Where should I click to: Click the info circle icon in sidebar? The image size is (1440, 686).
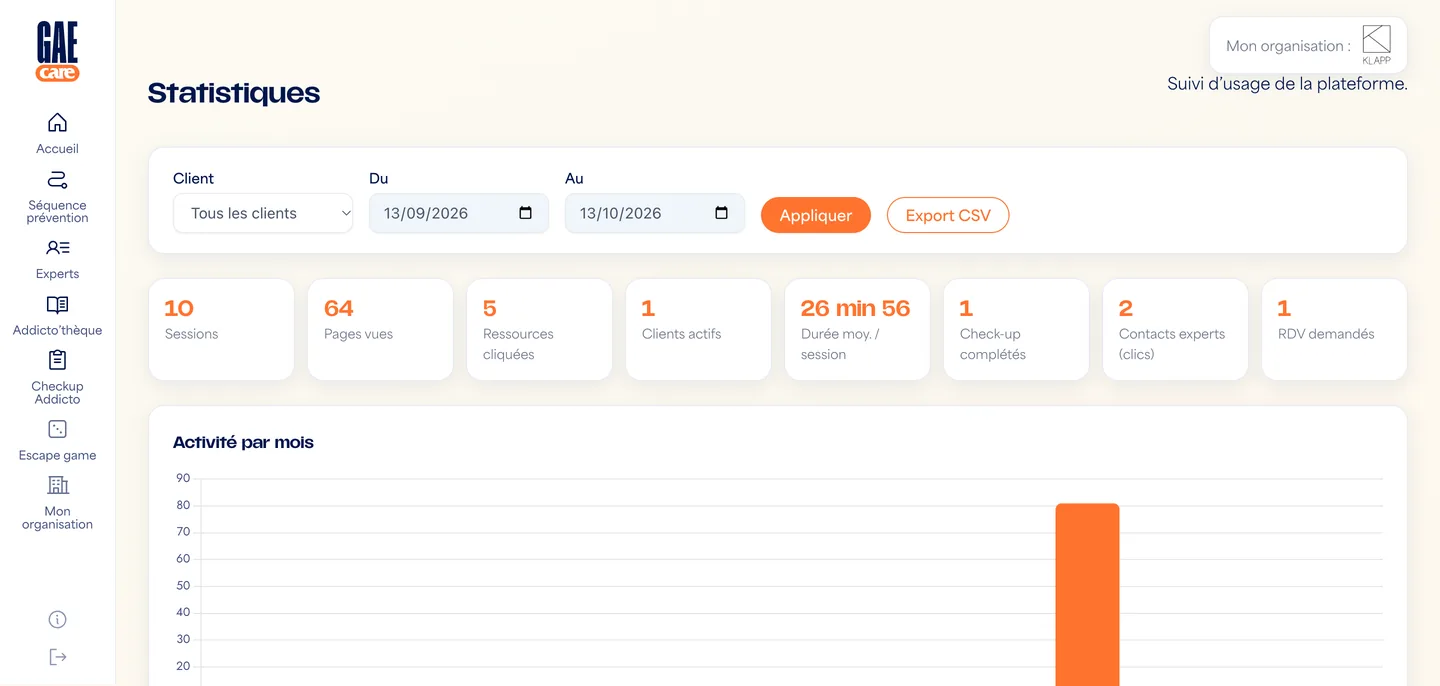point(57,620)
